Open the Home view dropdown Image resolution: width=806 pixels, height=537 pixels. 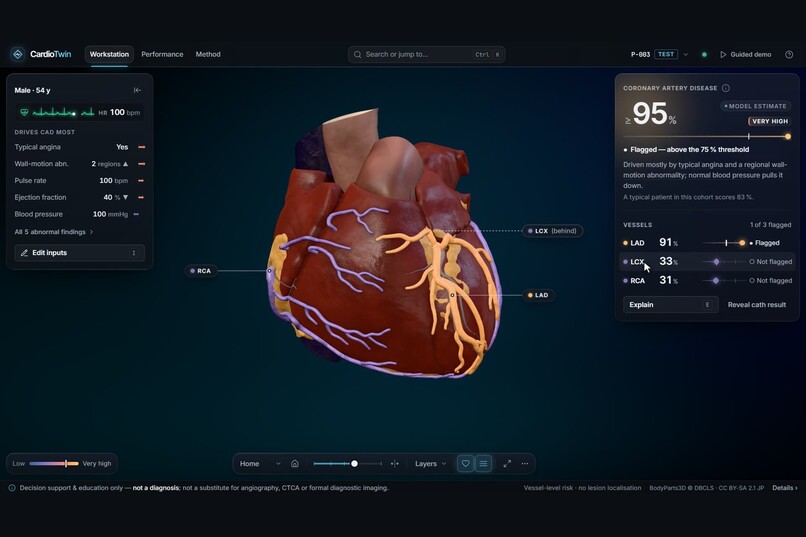tap(260, 464)
